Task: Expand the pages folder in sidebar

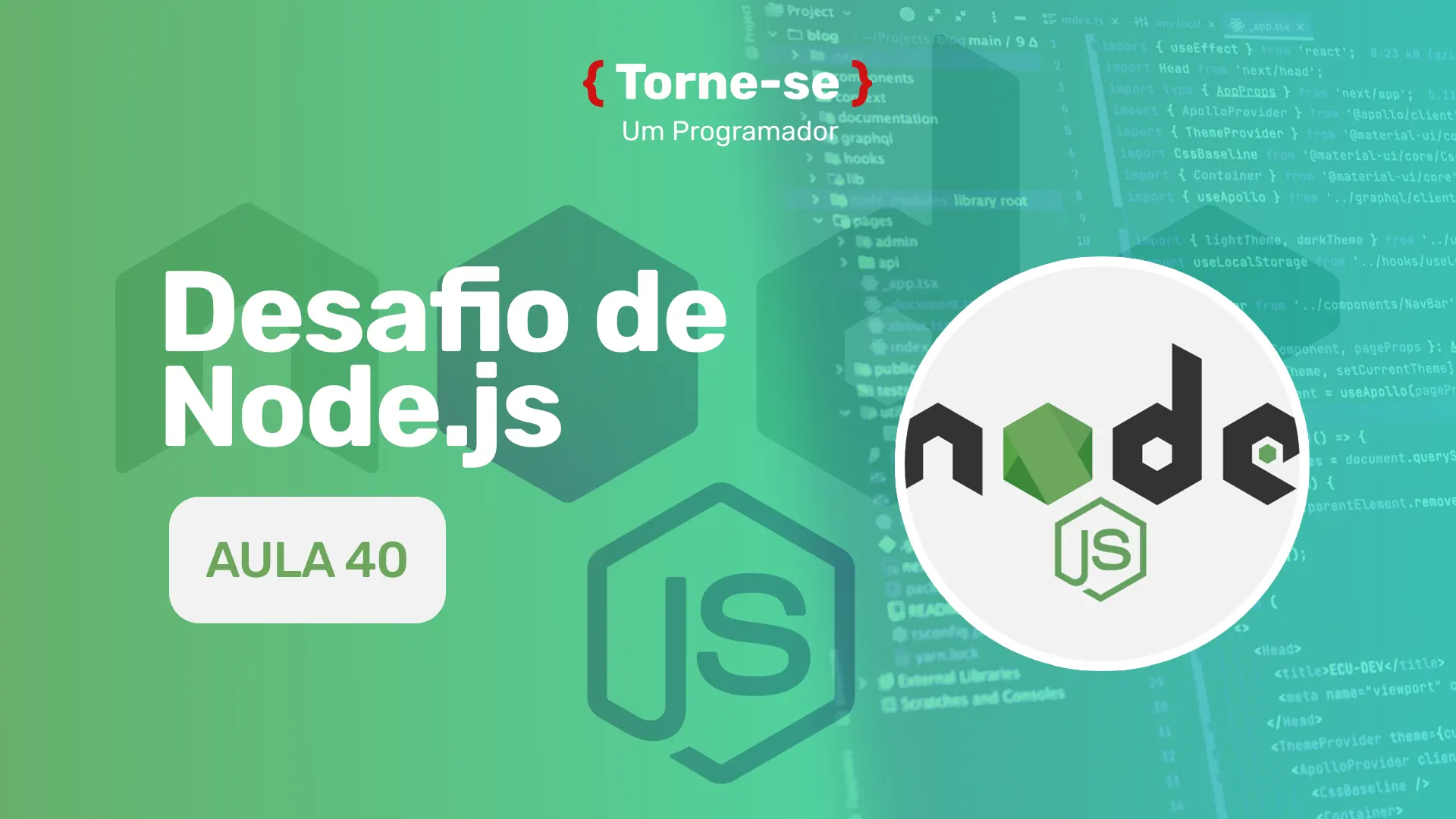Action: (x=818, y=220)
